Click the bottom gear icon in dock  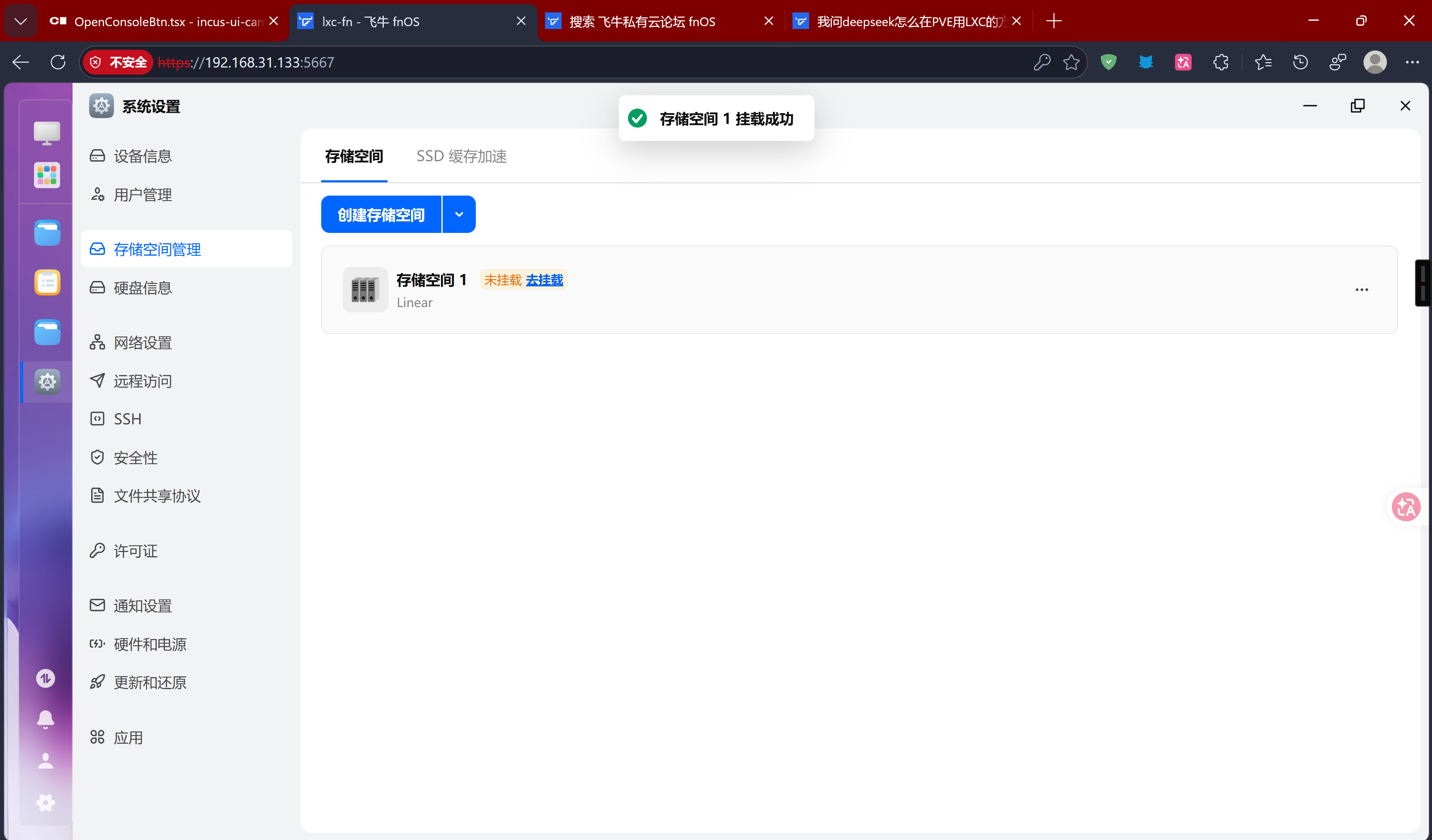[x=46, y=802]
